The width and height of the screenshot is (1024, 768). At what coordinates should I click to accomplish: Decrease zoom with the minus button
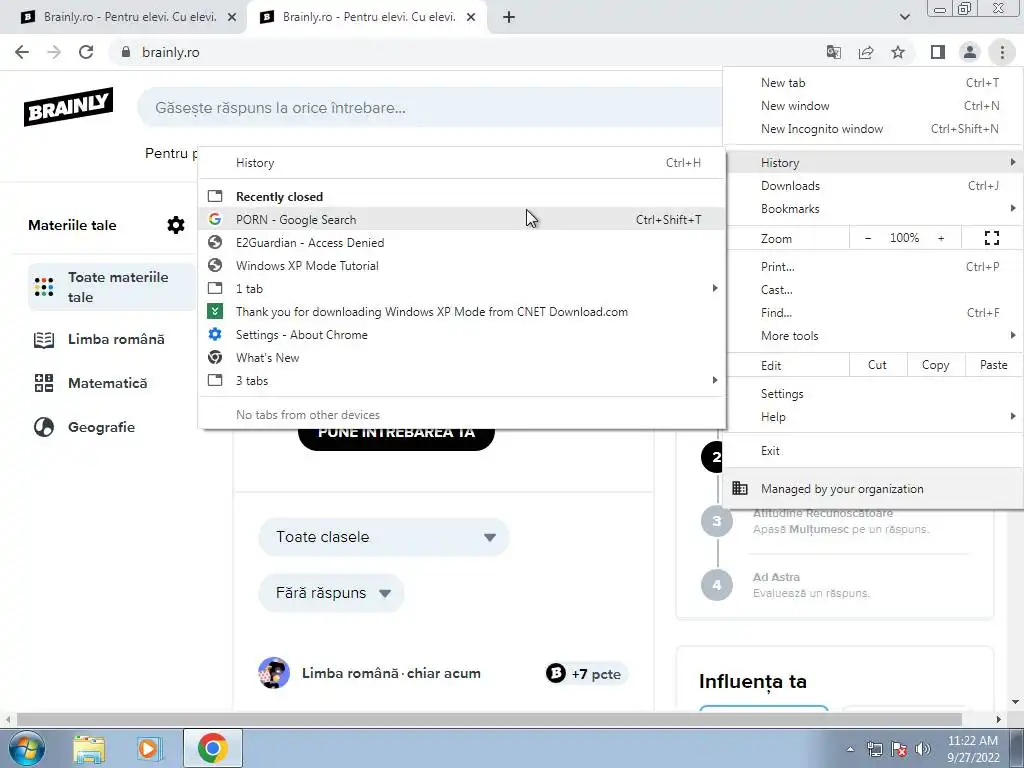coord(867,238)
